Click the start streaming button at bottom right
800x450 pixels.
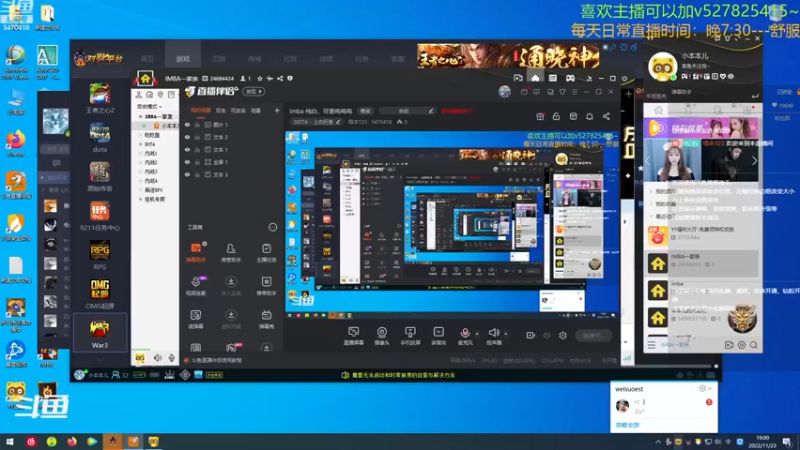click(x=593, y=335)
